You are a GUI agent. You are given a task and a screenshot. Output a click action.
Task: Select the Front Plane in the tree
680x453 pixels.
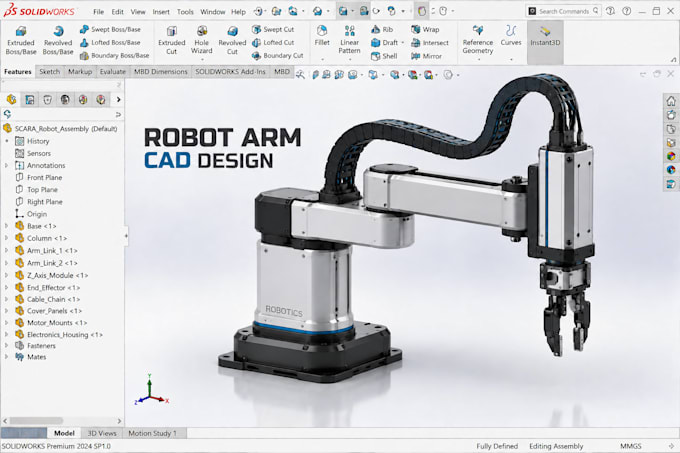39,177
